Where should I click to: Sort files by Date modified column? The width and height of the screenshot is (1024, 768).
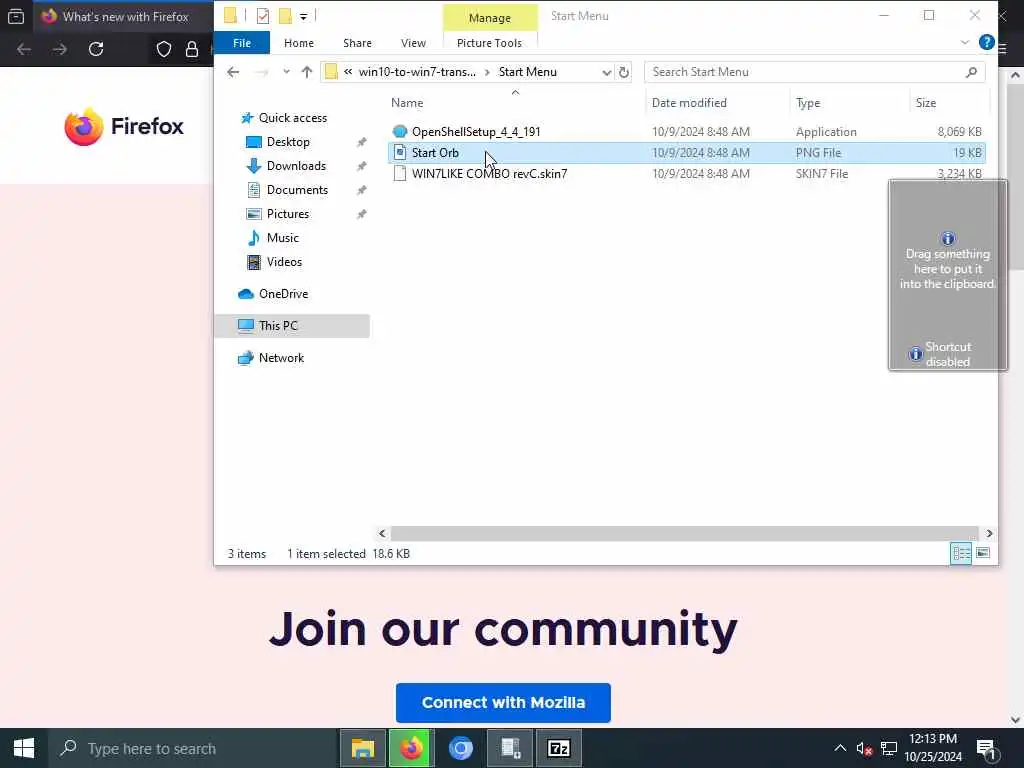pyautogui.click(x=689, y=103)
